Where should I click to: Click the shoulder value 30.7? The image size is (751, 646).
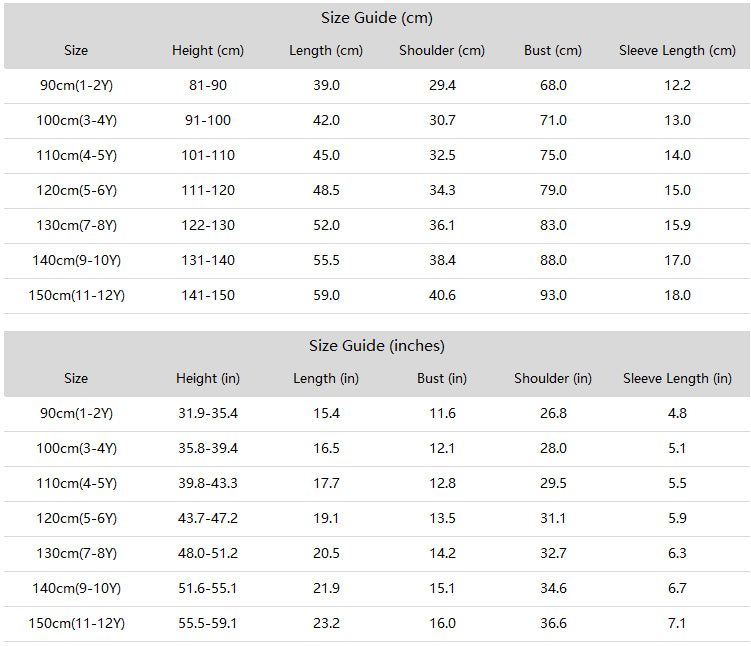(442, 120)
